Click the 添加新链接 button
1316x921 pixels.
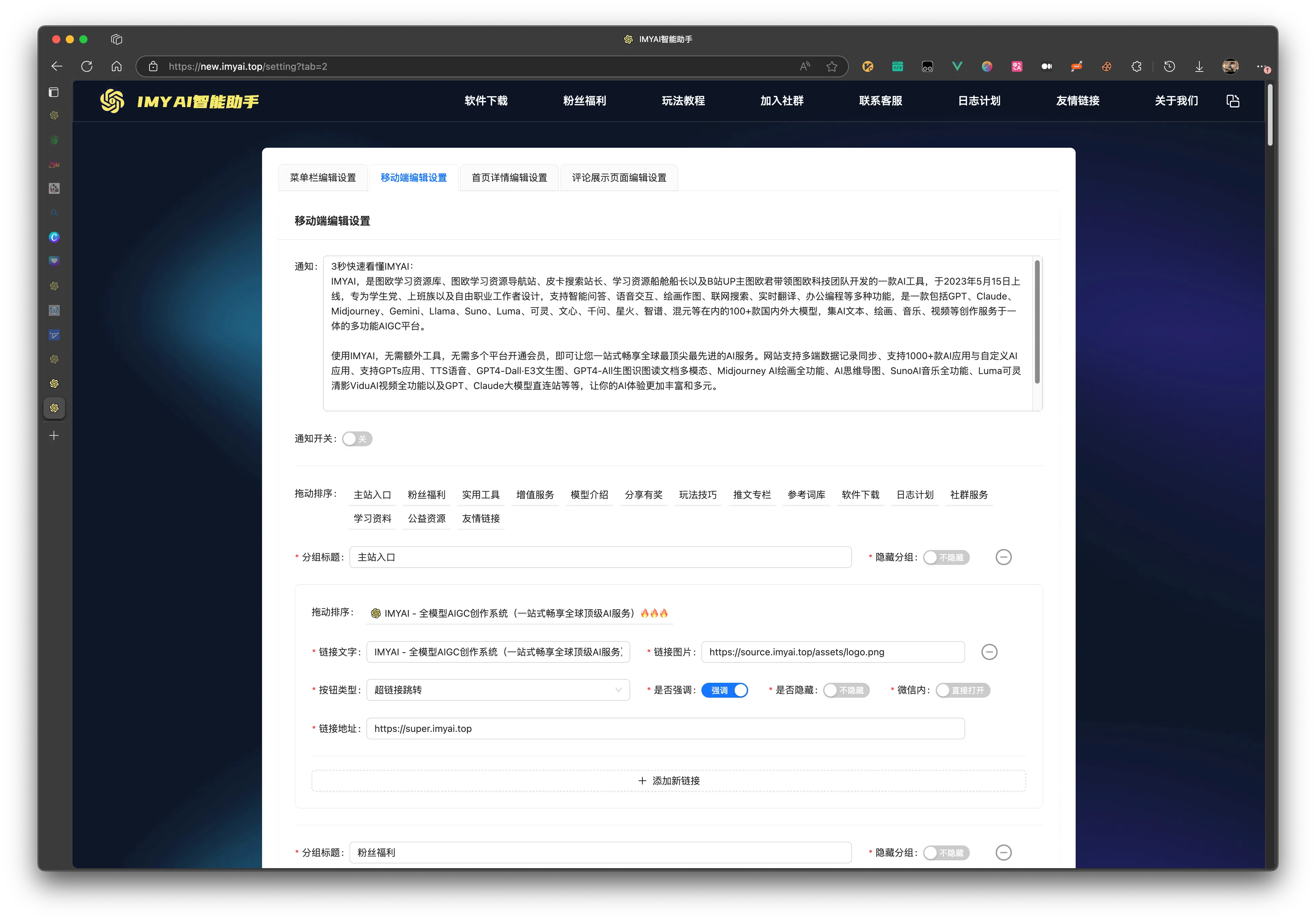(x=668, y=781)
